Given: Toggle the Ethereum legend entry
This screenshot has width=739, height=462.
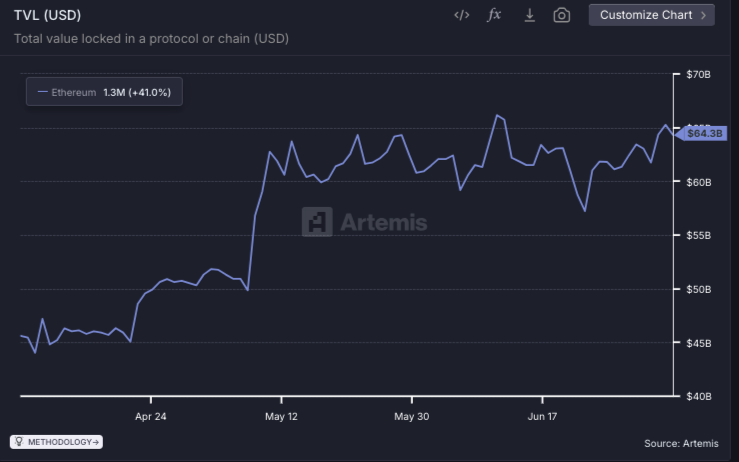Looking at the screenshot, I should click(104, 92).
